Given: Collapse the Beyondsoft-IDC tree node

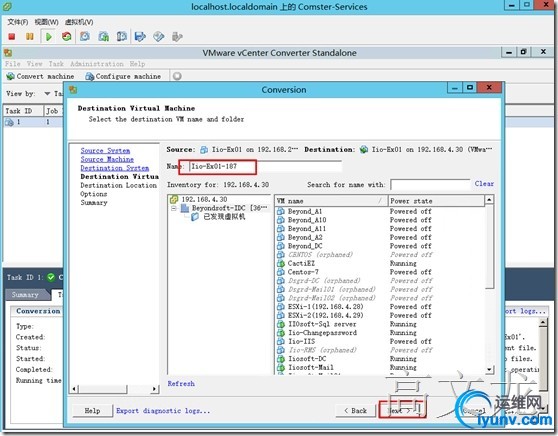Looking at the screenshot, I should (174, 208).
